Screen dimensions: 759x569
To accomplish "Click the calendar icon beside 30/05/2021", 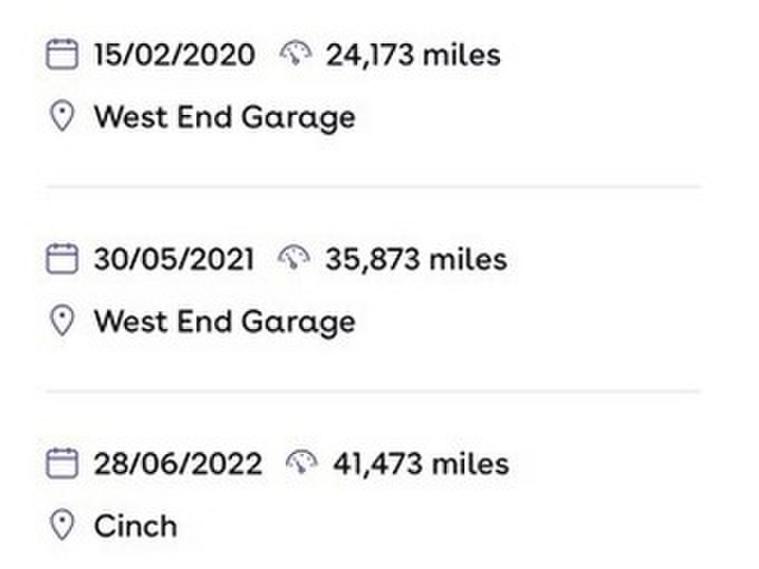I will point(62,260).
